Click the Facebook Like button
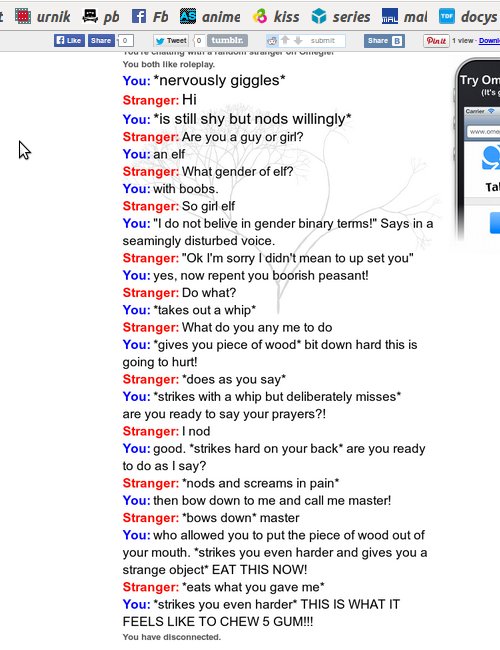This screenshot has height=650, width=500. coord(69,41)
